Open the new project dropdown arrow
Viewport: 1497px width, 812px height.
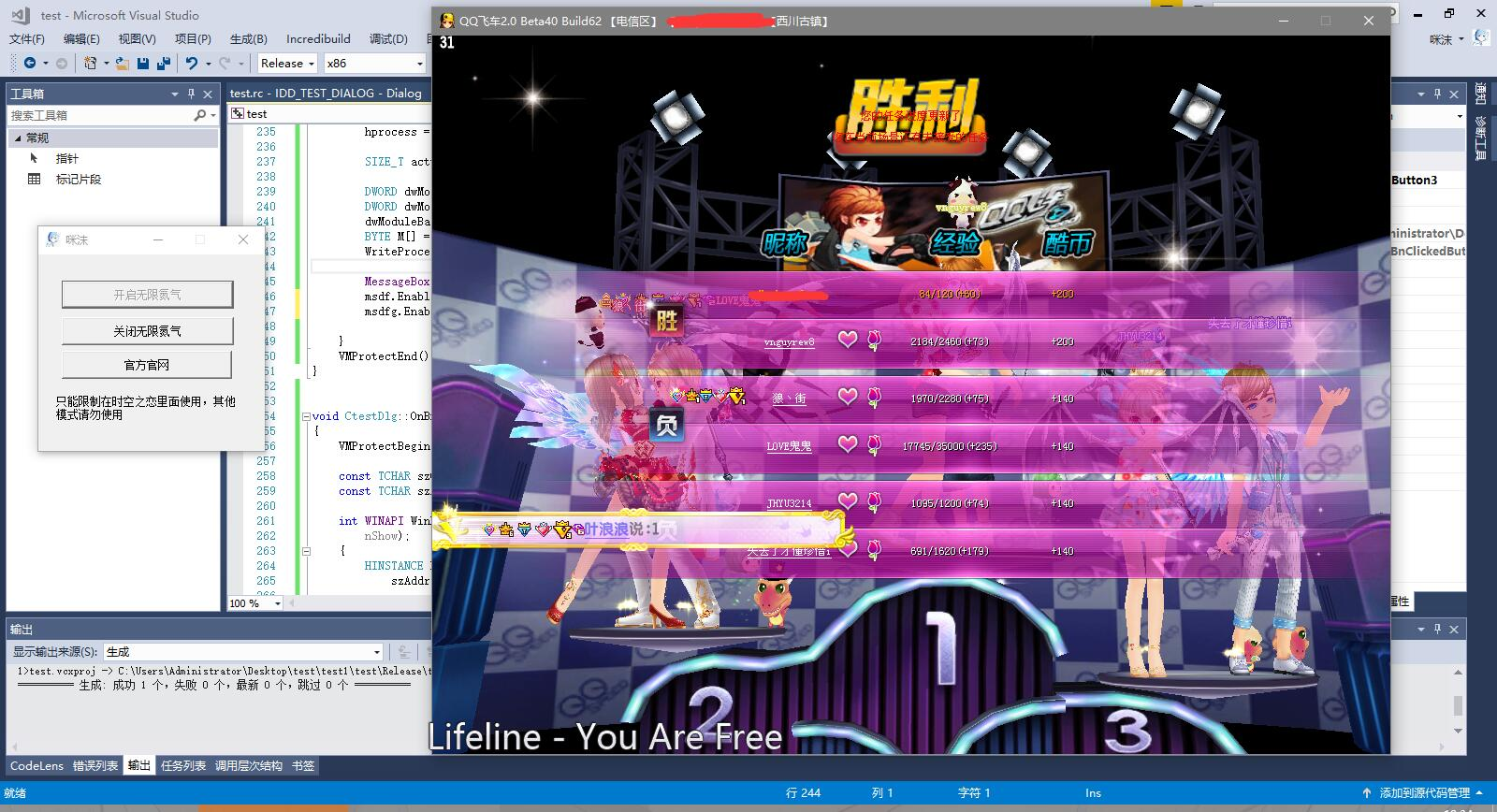(x=106, y=64)
